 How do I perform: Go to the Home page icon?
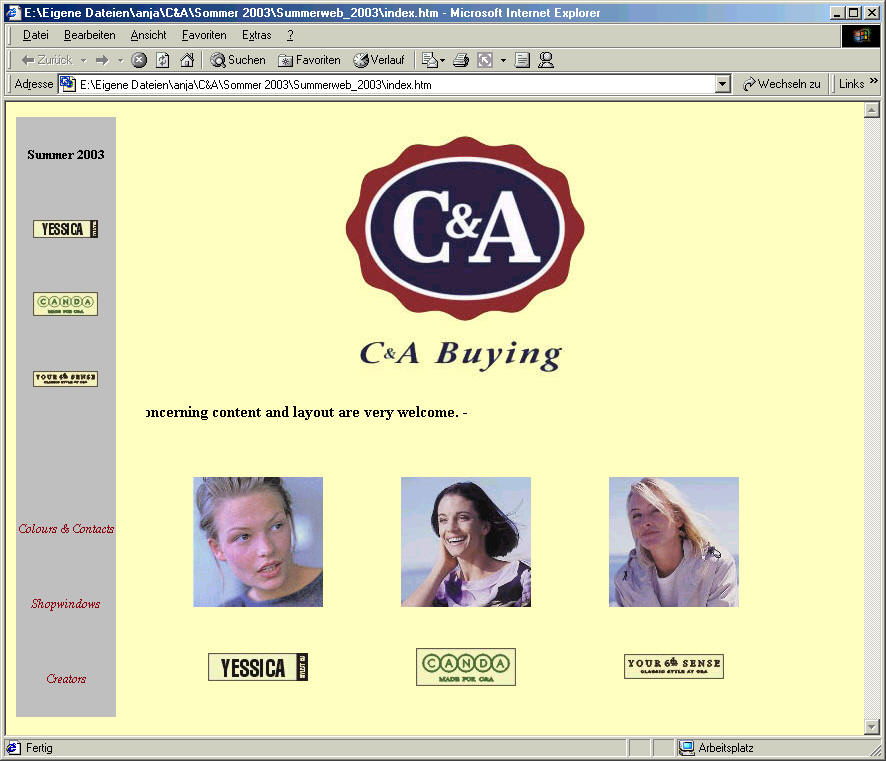click(186, 60)
